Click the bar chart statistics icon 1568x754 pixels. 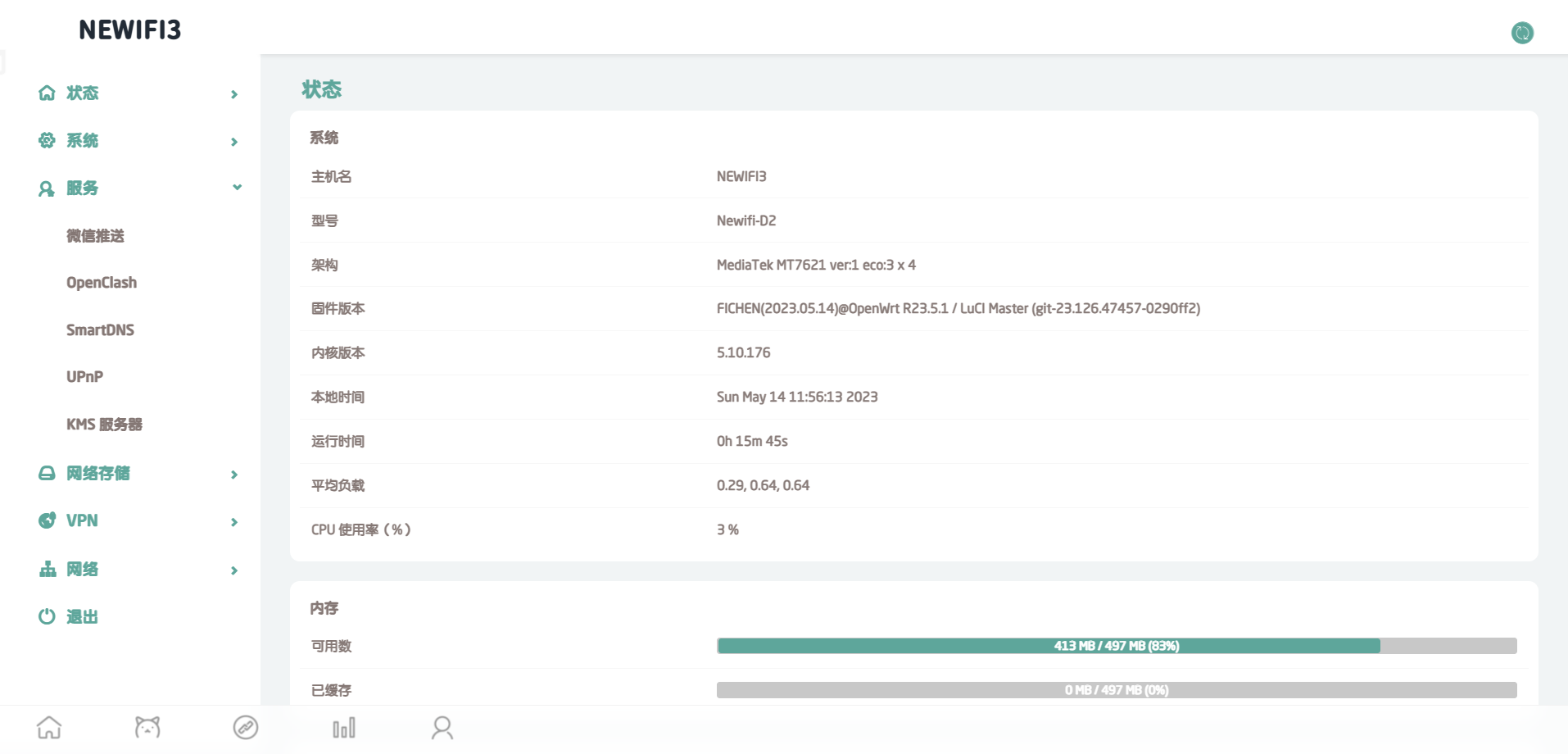pos(344,727)
